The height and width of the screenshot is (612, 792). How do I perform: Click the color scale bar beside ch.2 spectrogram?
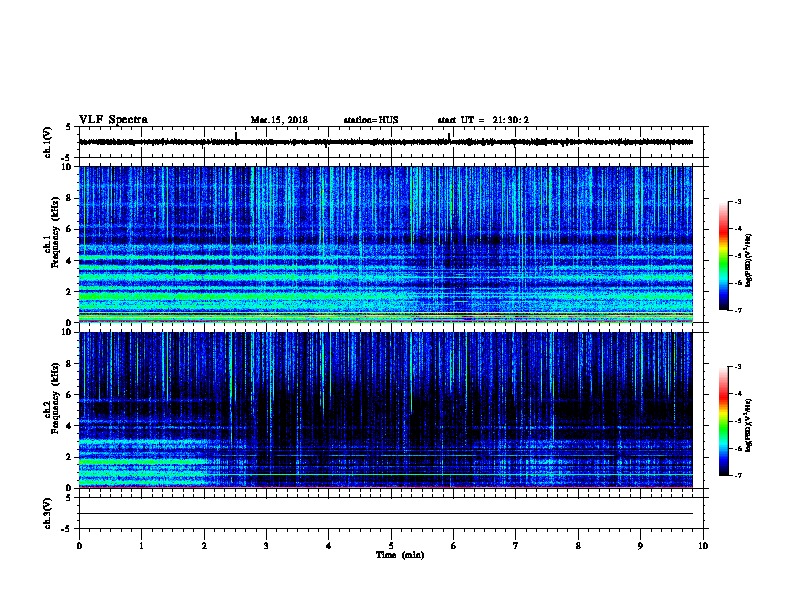(723, 421)
